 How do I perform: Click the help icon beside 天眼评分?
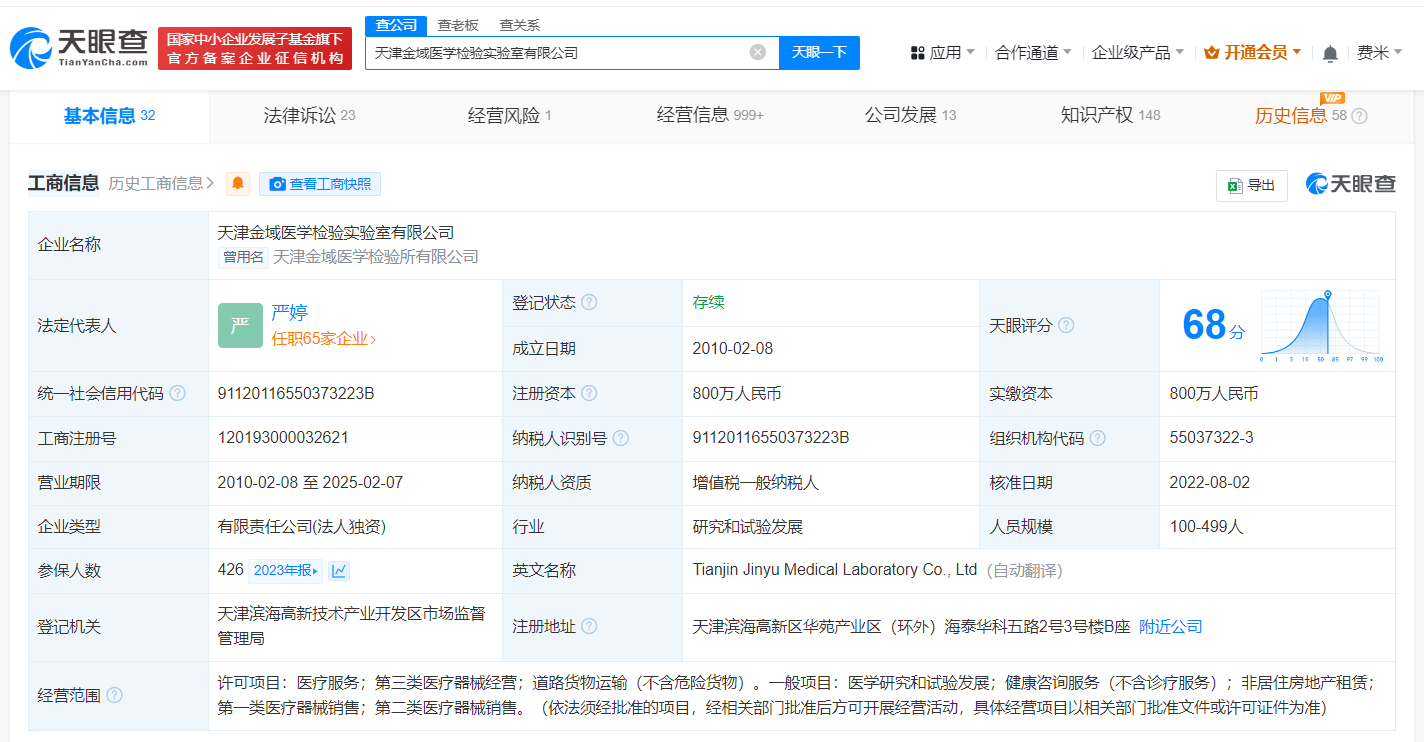1066,325
